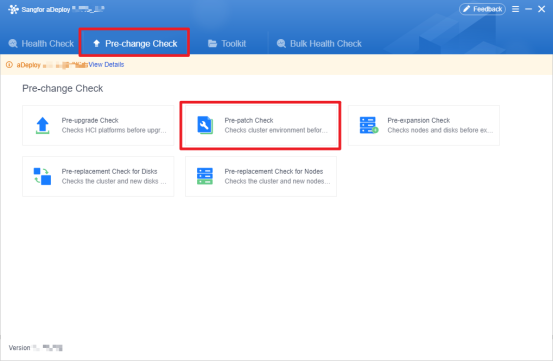Click the Pre-expansion Check server icon

(369, 126)
